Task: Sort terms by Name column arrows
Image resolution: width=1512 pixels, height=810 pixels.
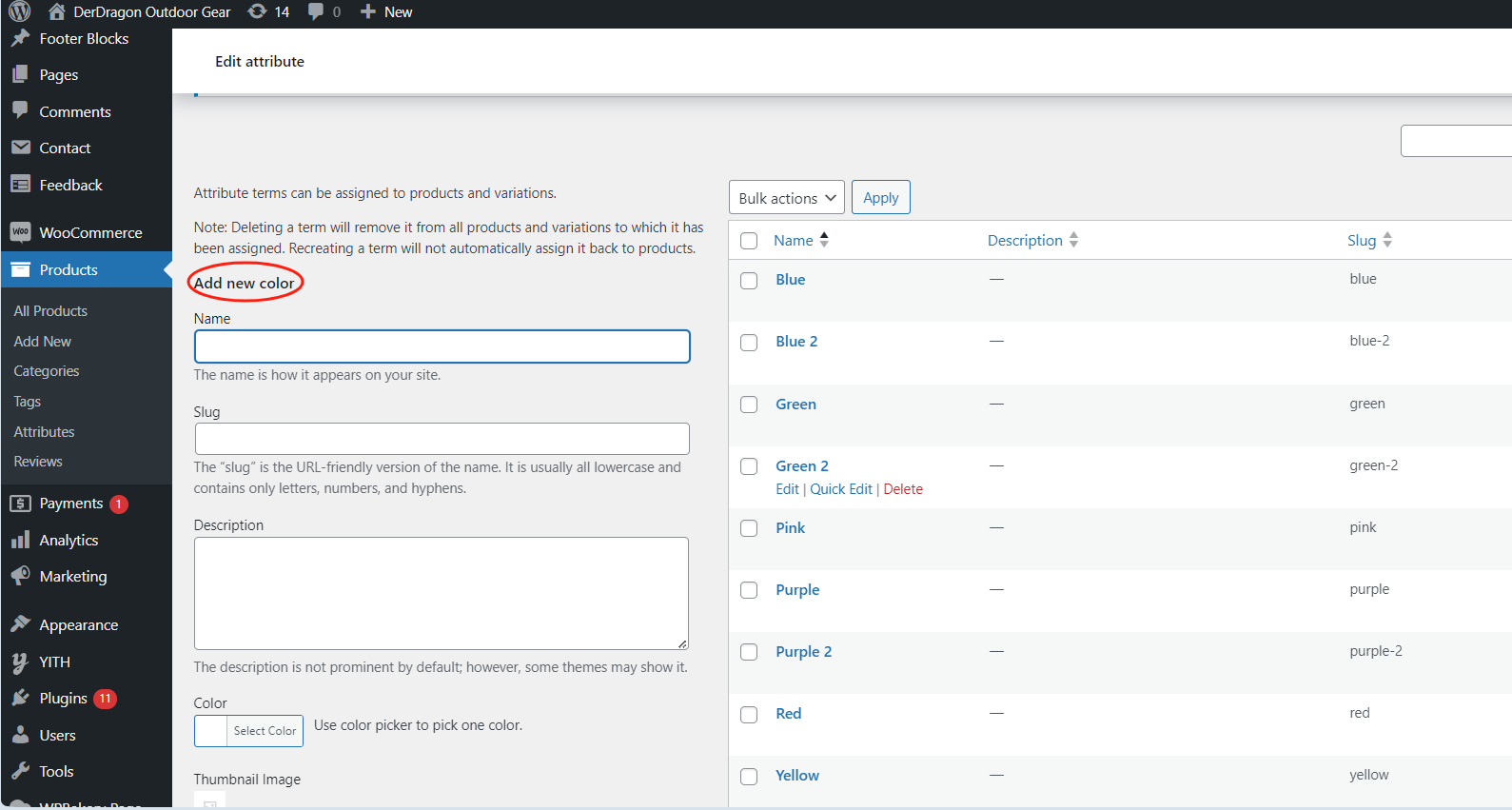Action: 824,240
